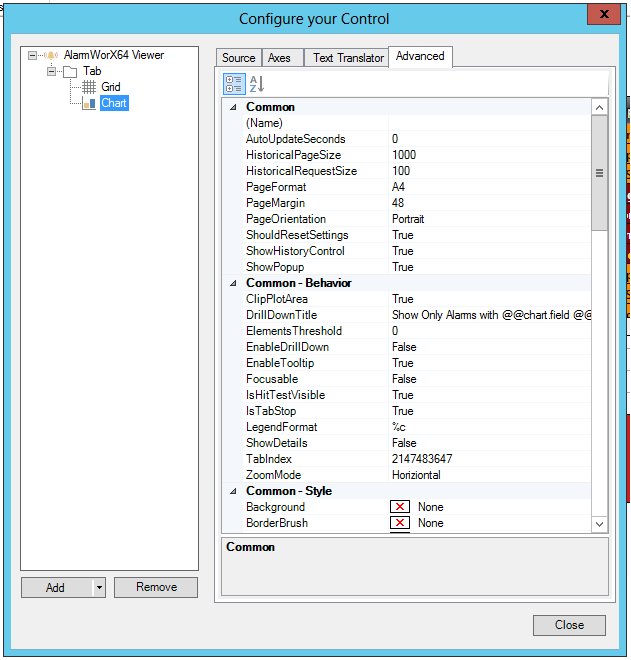Switch to the Source tab
Screen dimensions: 631x660
(x=238, y=58)
